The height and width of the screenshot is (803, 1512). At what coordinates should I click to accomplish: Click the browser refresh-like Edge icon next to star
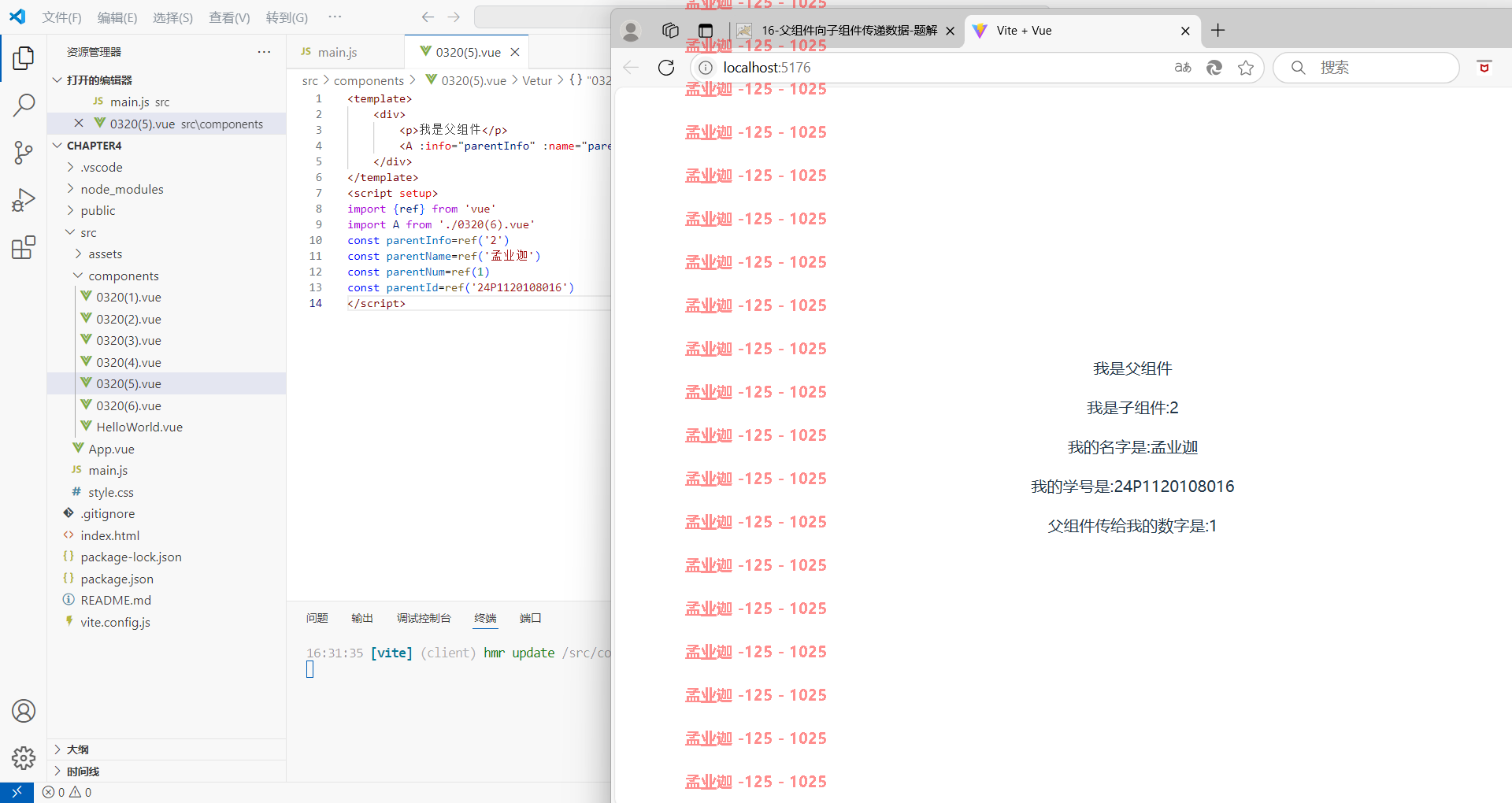[1214, 68]
